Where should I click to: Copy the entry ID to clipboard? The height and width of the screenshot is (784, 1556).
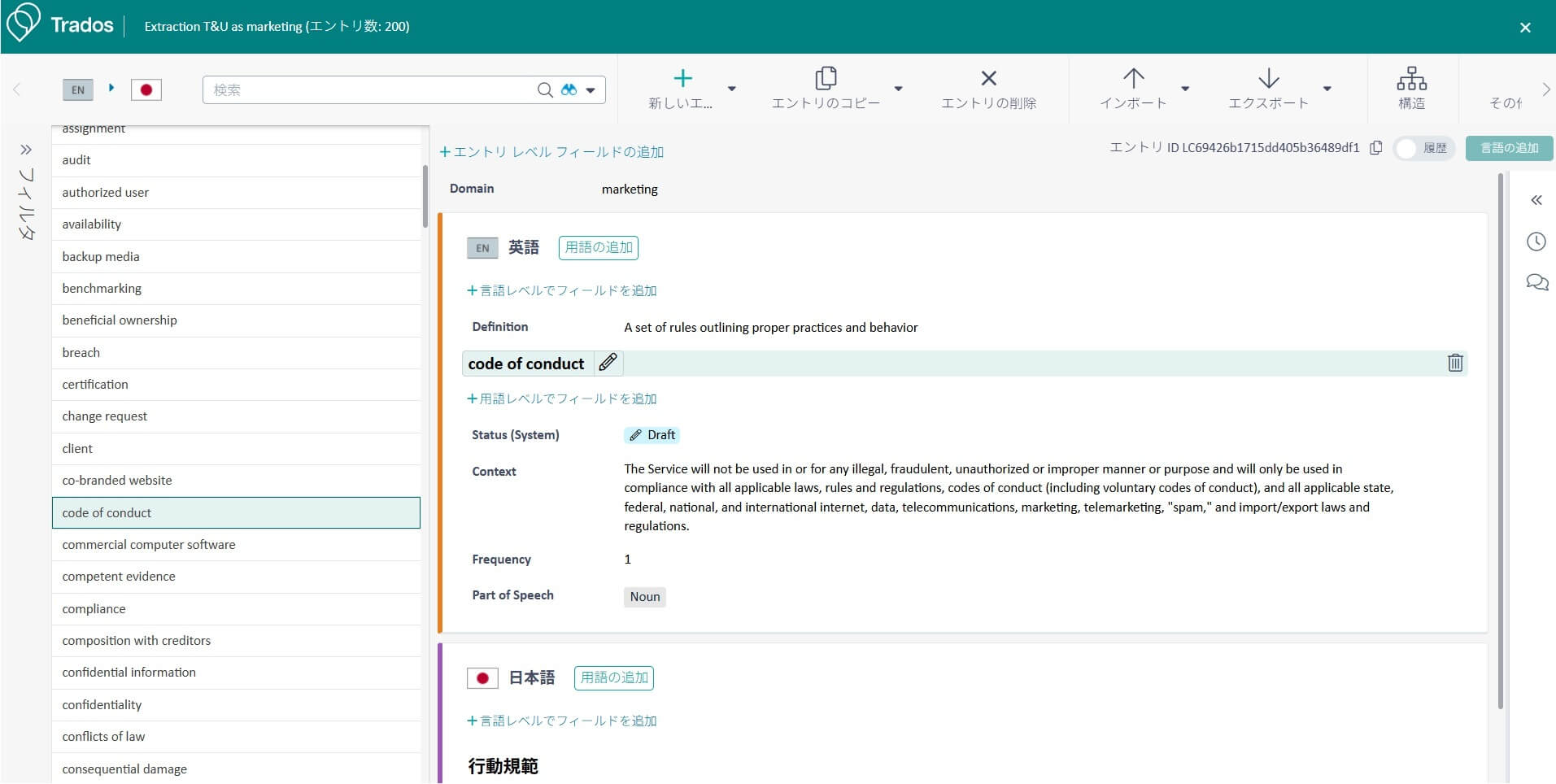coord(1375,148)
